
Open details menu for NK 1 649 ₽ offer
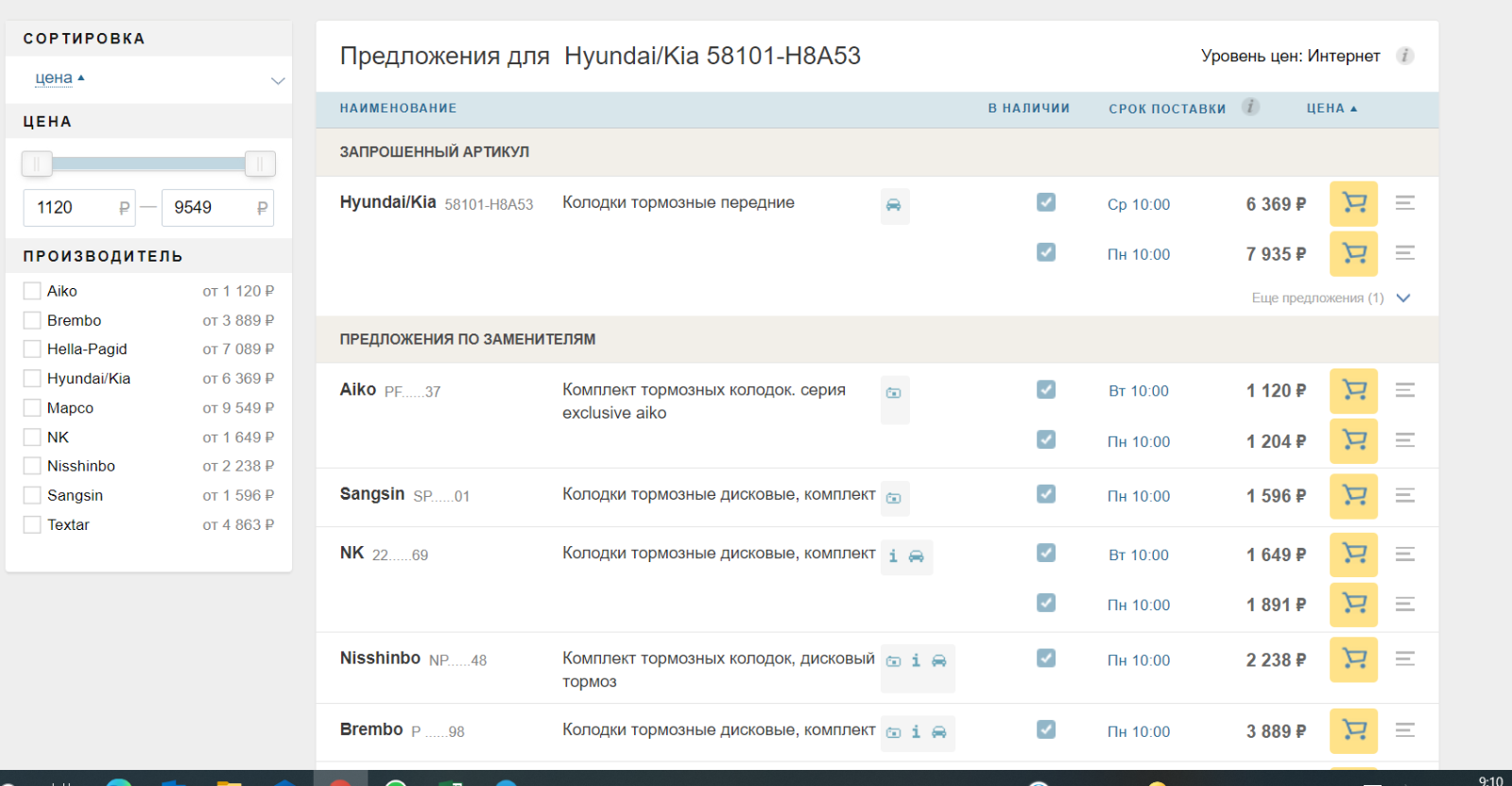pyautogui.click(x=1405, y=555)
